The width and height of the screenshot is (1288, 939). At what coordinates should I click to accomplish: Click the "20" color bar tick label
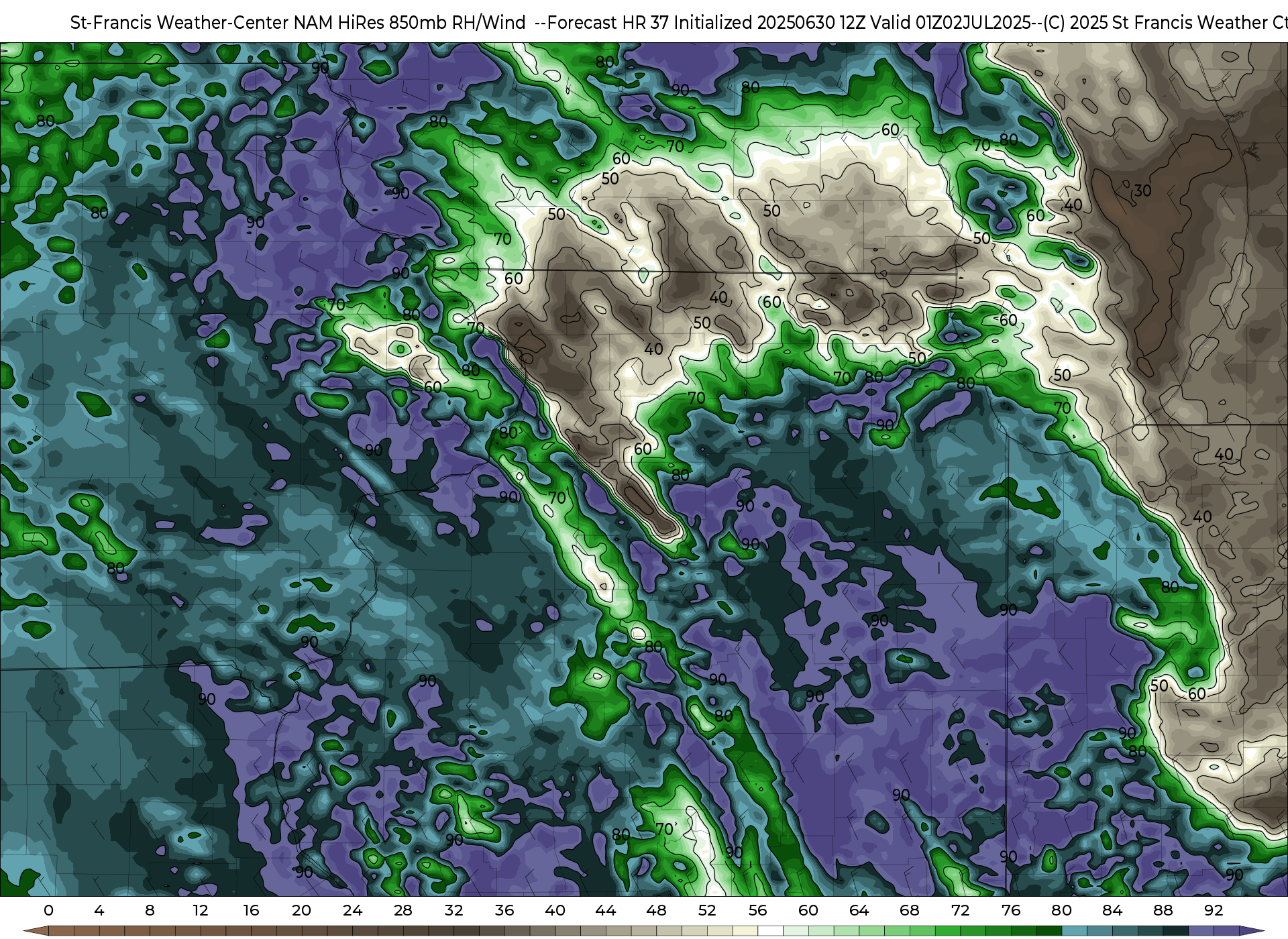(x=302, y=910)
